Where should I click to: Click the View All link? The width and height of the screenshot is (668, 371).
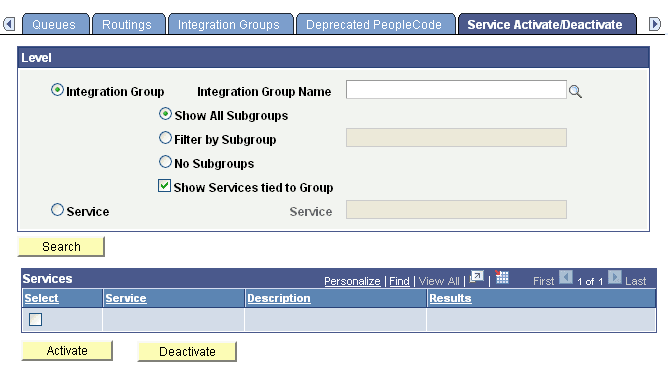(x=439, y=281)
